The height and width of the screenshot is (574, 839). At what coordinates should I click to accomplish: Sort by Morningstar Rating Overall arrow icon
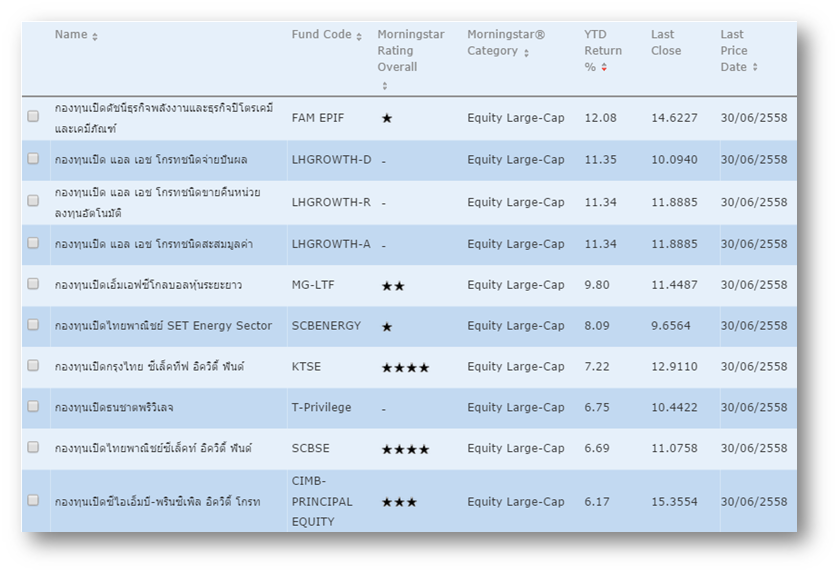tap(384, 86)
